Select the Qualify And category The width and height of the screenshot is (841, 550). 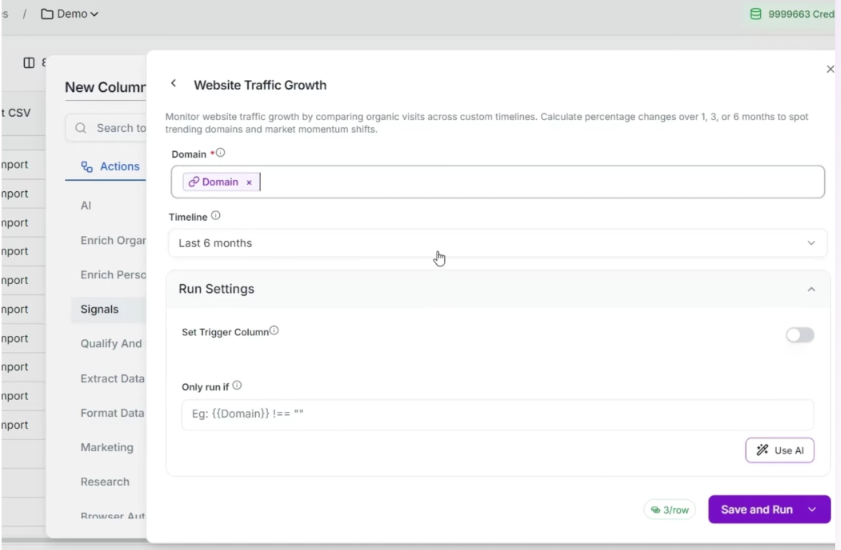coord(112,344)
